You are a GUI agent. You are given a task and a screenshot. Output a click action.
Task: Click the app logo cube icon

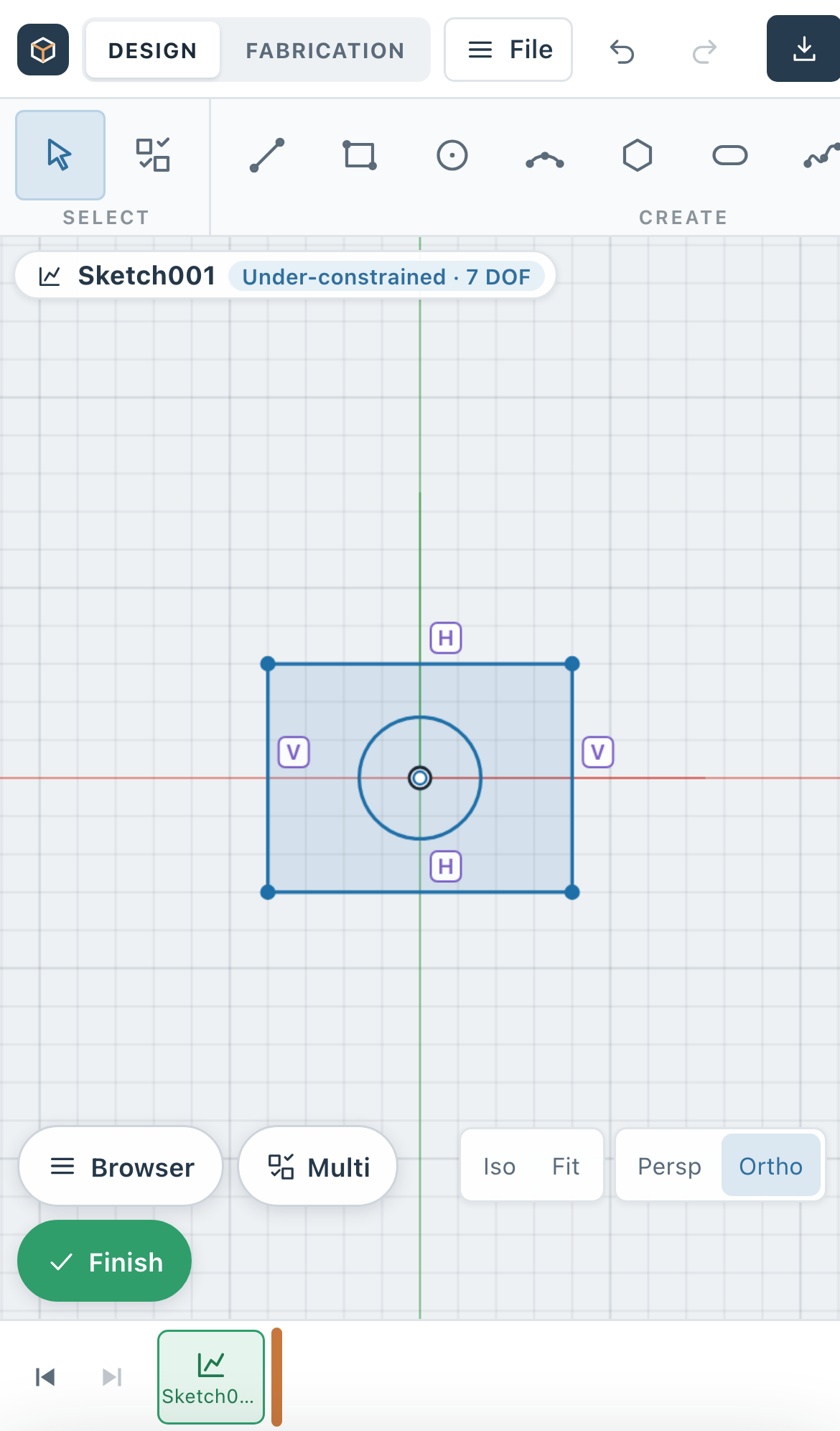click(x=43, y=50)
